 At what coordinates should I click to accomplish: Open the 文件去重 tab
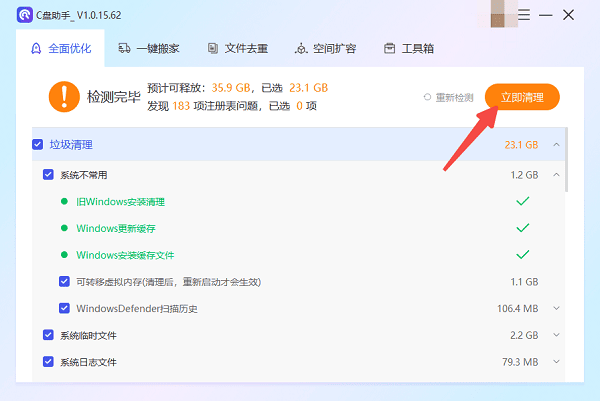pyautogui.click(x=238, y=49)
